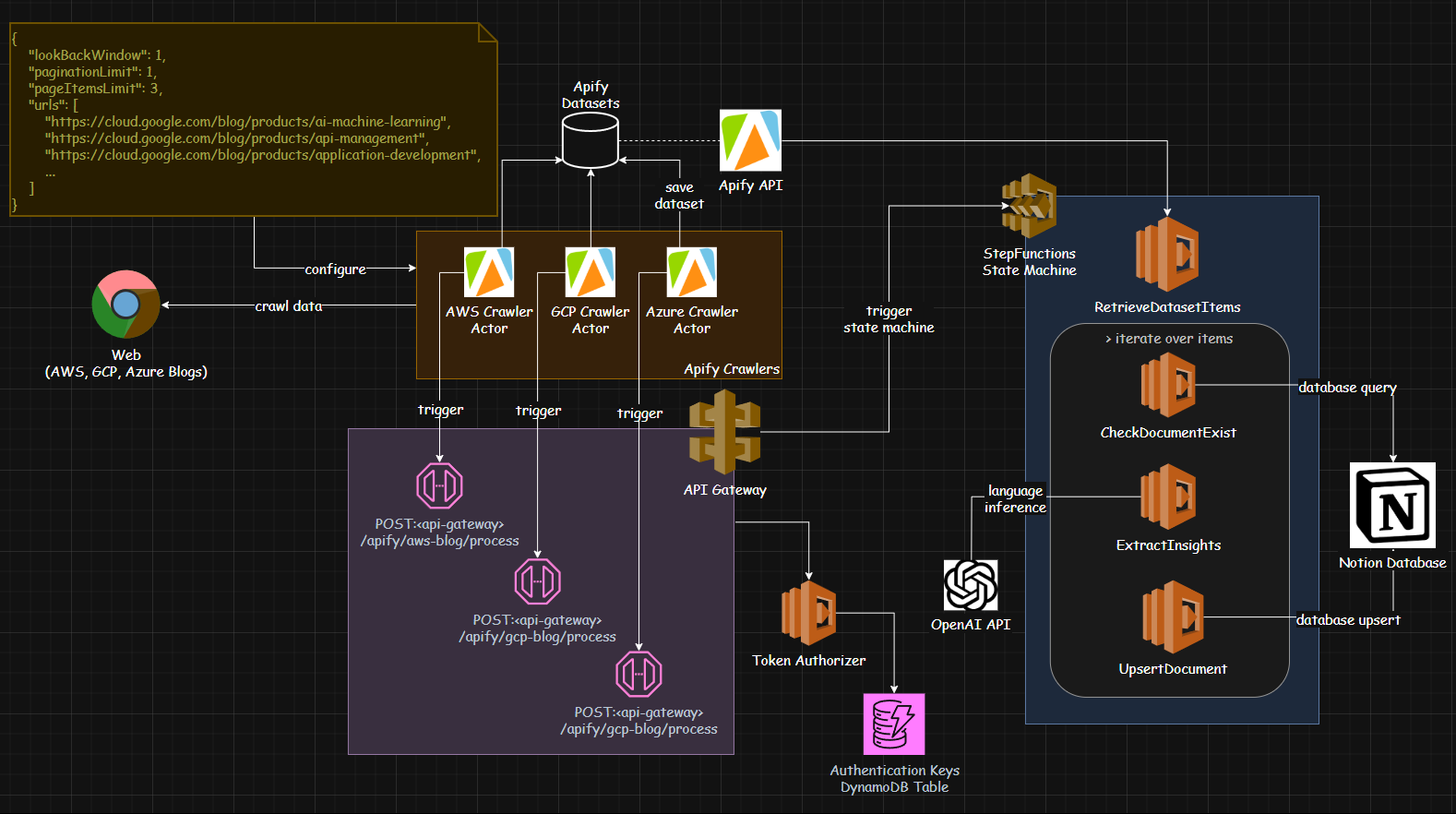The width and height of the screenshot is (1456, 814).
Task: Click the ai-machine-learning URL in JSON note
Action: click(248, 122)
